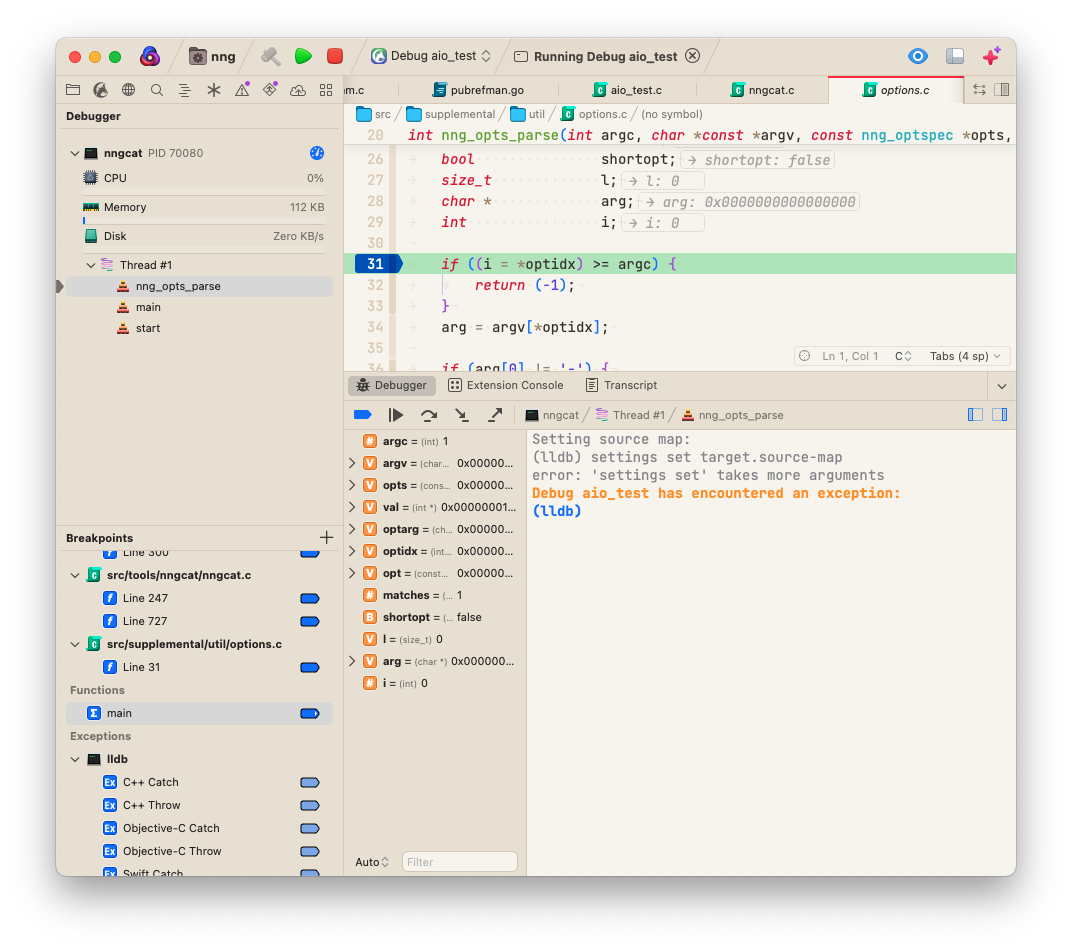This screenshot has width=1072, height=950.
Task: Collapse the lldb exceptions group
Action: [75, 759]
